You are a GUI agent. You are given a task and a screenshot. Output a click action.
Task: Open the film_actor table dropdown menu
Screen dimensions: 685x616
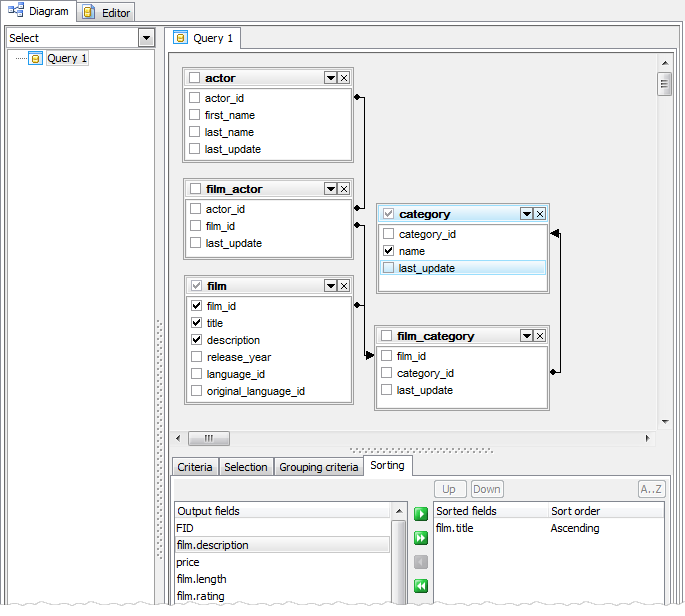pyautogui.click(x=331, y=189)
